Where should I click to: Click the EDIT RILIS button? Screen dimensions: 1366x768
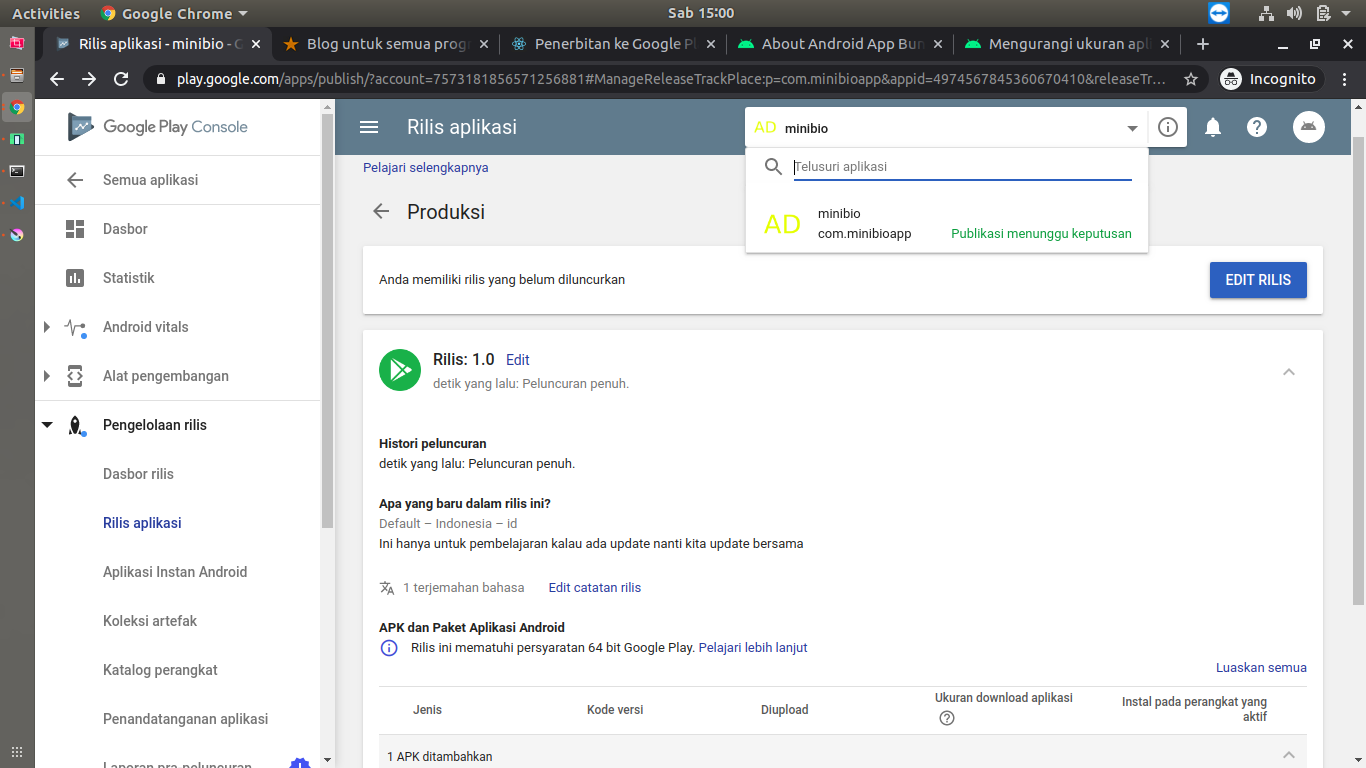click(x=1258, y=280)
